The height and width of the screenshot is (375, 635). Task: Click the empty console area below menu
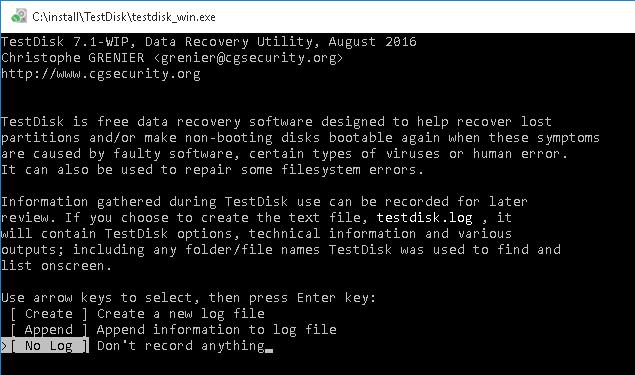[x=318, y=364]
